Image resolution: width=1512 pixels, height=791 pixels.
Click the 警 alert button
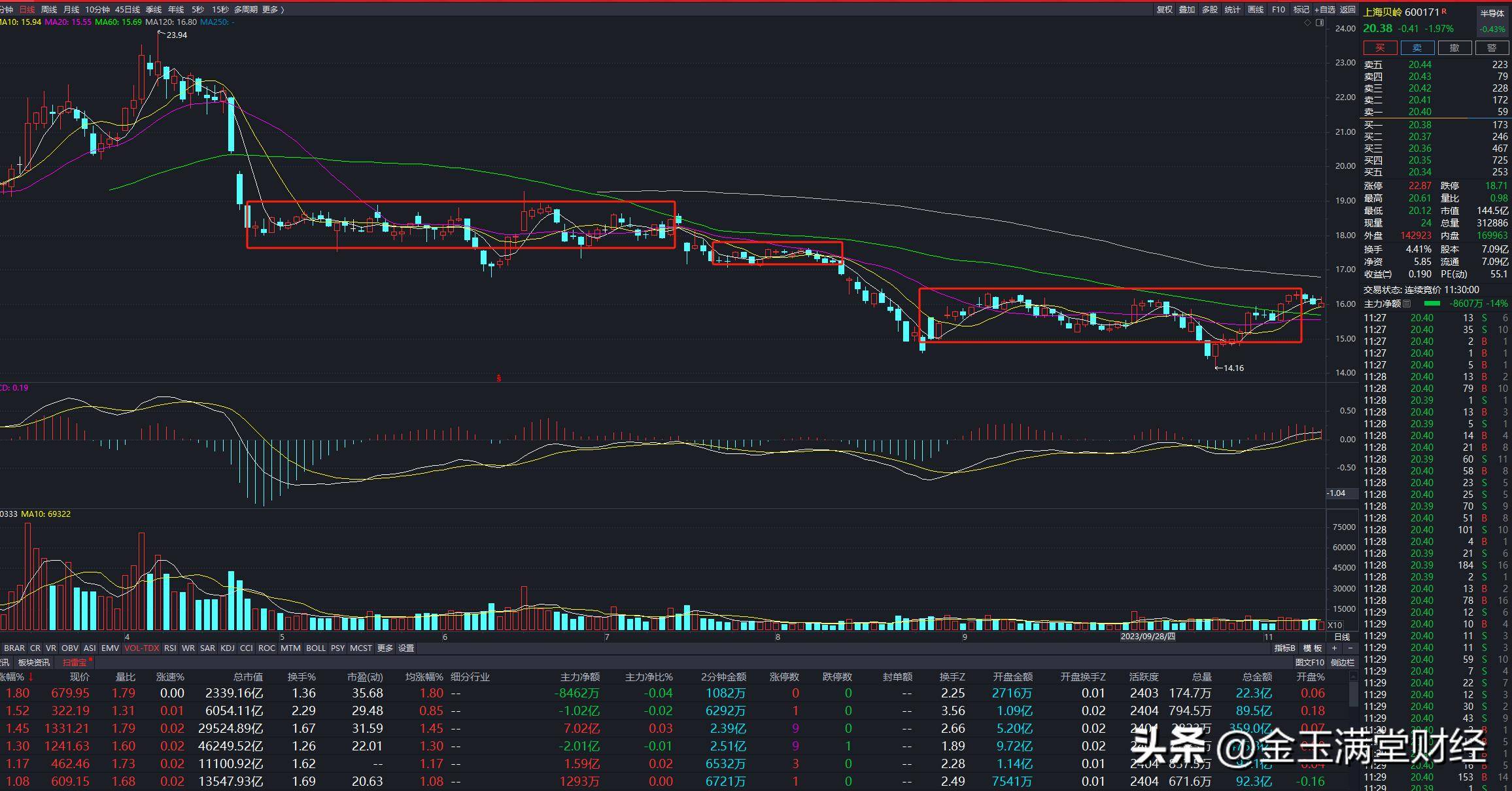point(1491,48)
